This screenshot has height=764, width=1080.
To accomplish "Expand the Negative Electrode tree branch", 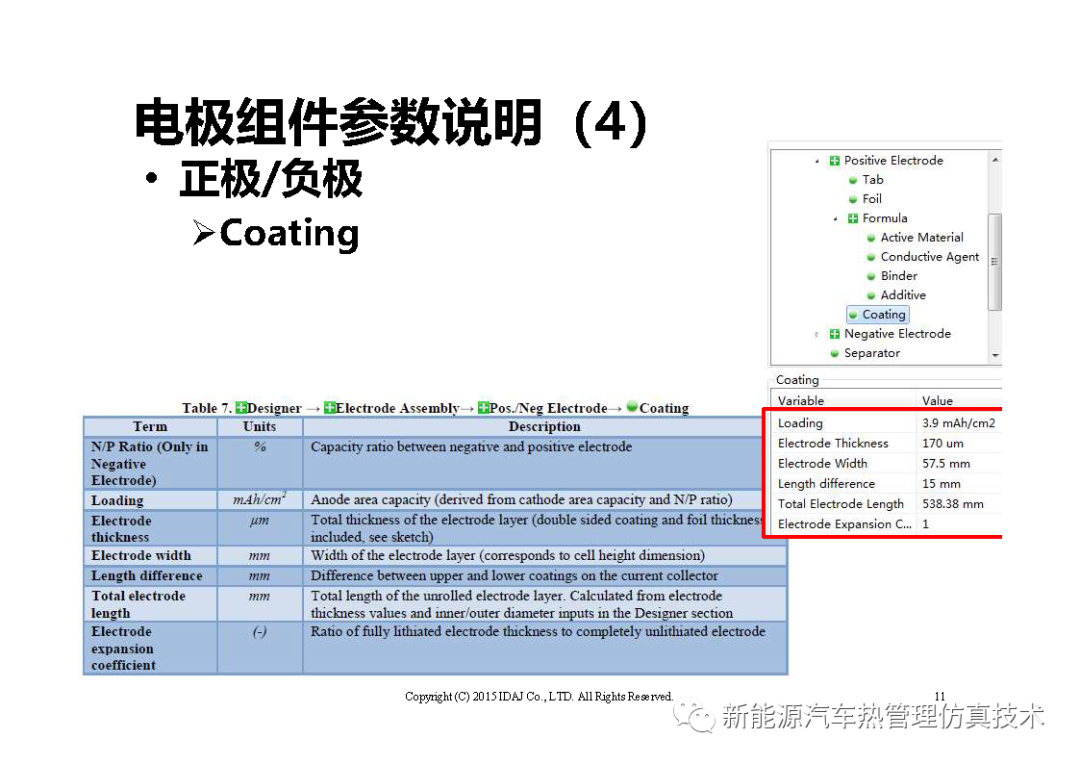I will [817, 335].
